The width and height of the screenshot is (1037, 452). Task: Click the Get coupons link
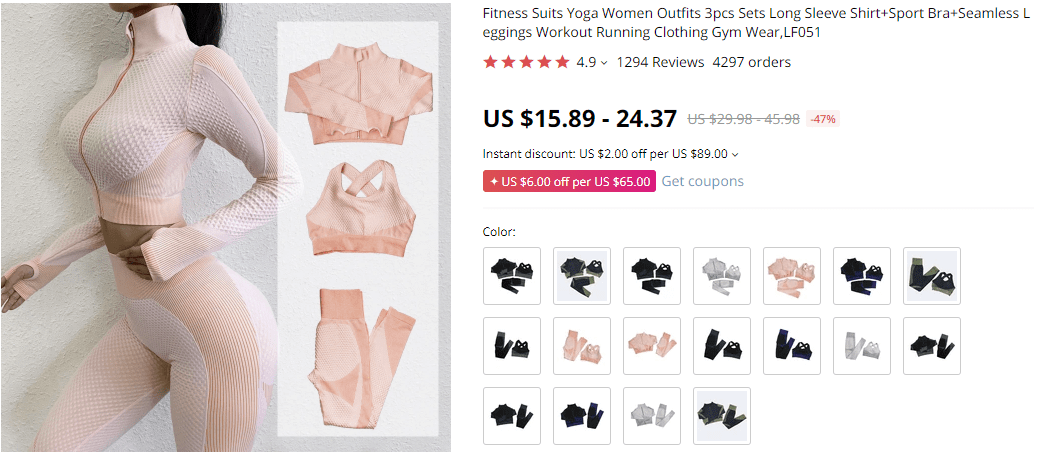(x=702, y=181)
